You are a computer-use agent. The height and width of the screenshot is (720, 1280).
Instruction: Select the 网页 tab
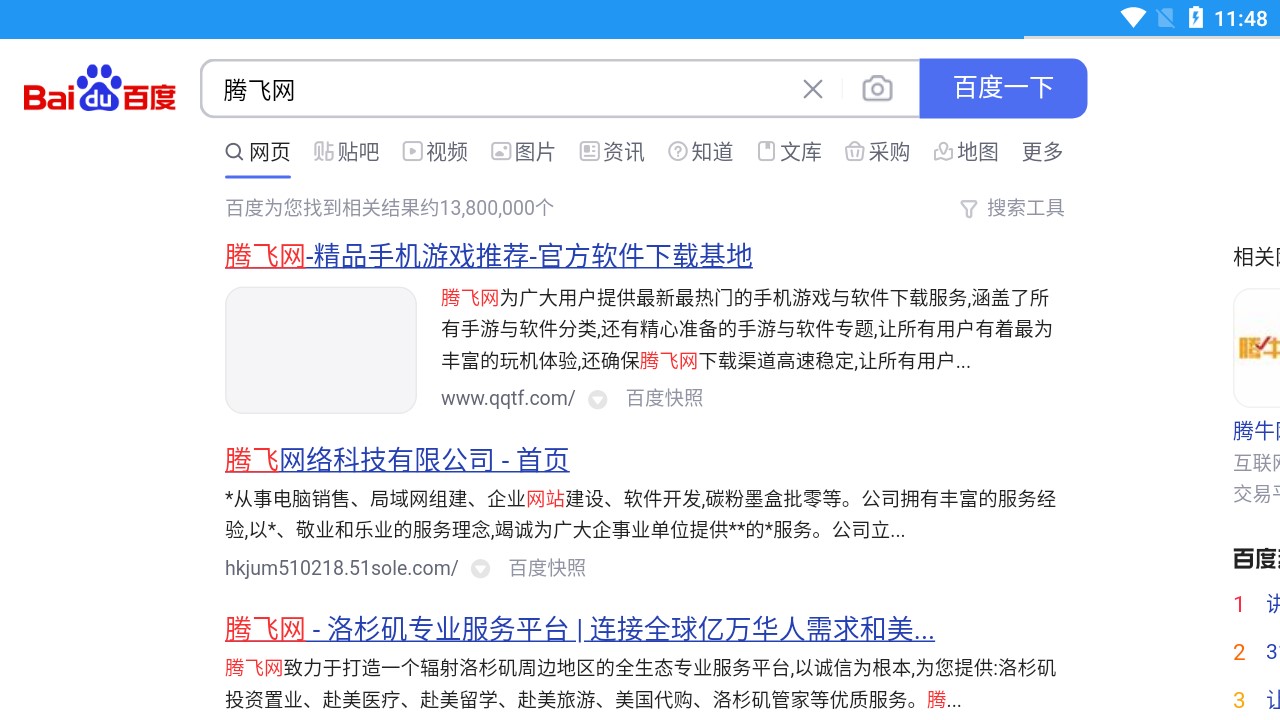coord(258,152)
